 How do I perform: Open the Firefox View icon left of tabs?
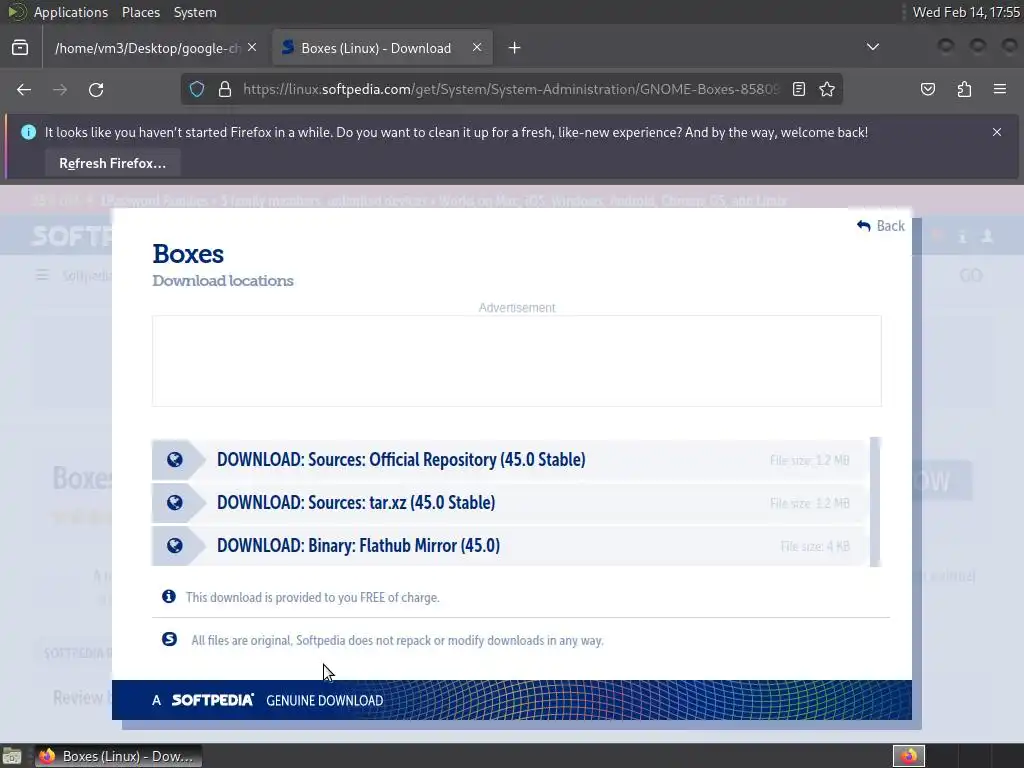tap(20, 48)
